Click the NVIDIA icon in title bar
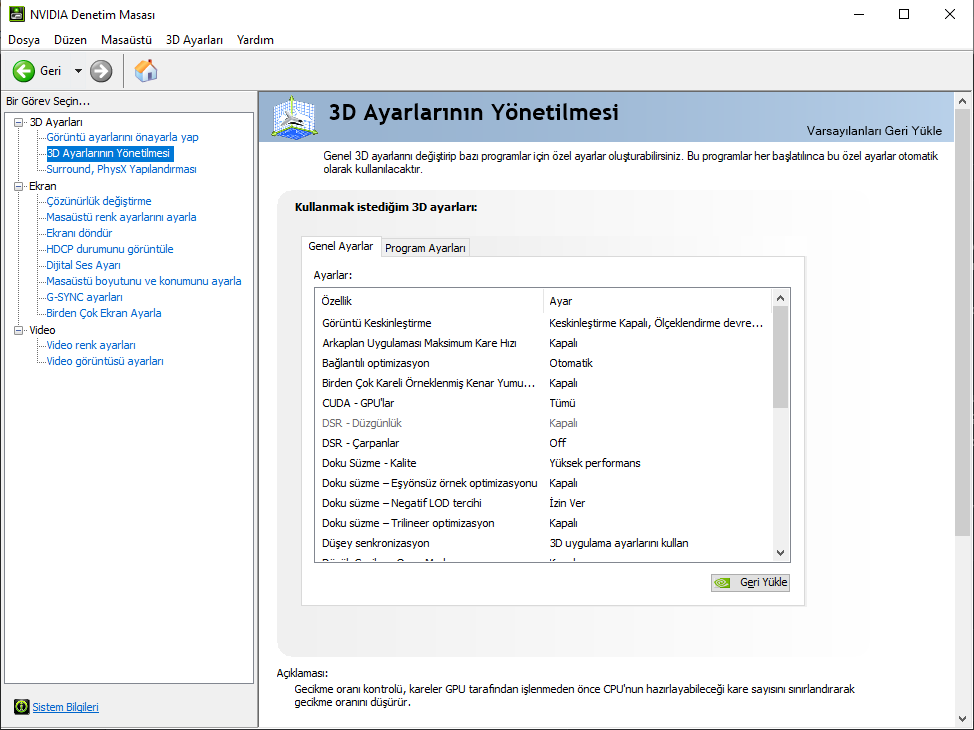This screenshot has width=974, height=730. click(17, 14)
